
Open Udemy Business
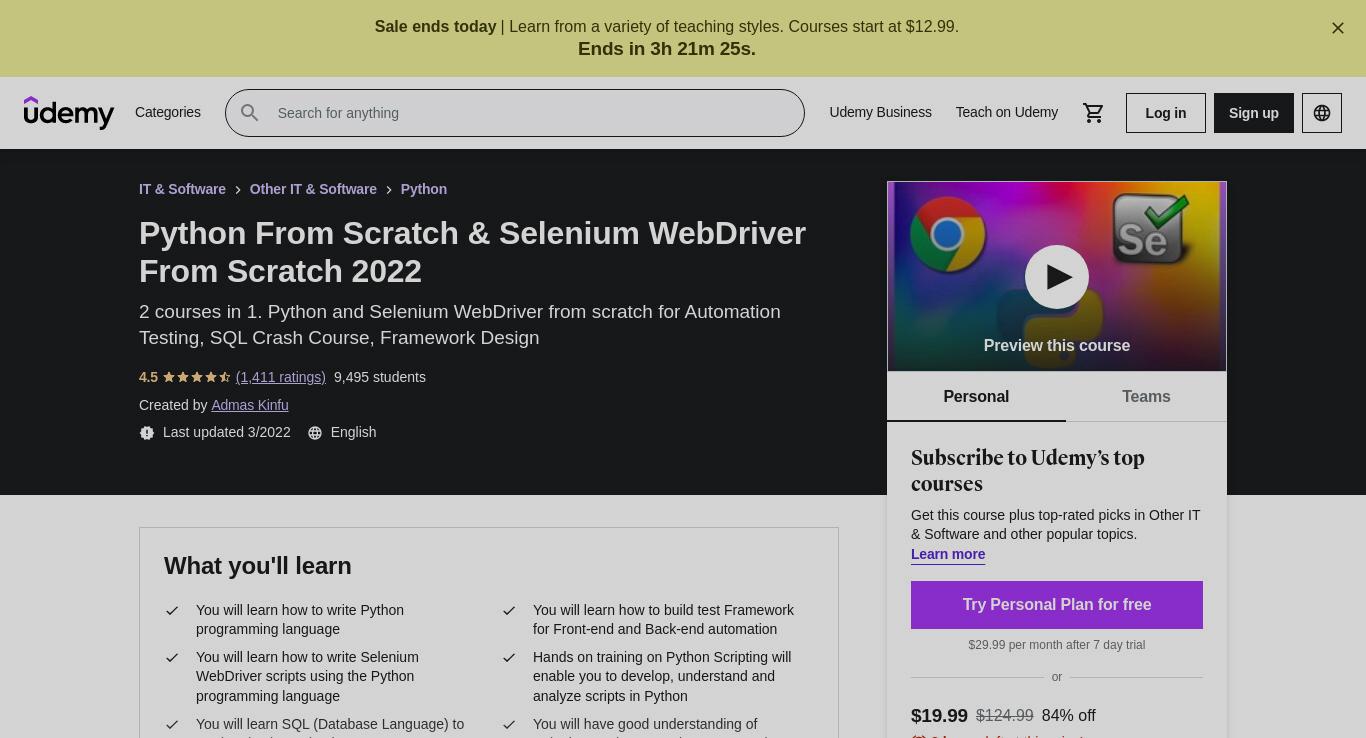[x=880, y=112]
